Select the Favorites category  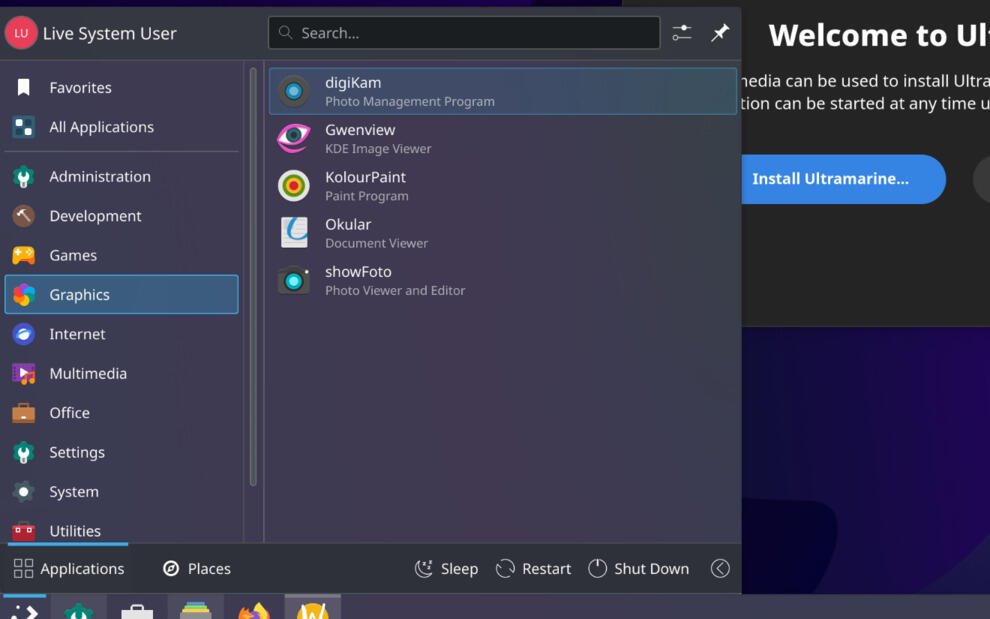(x=121, y=87)
